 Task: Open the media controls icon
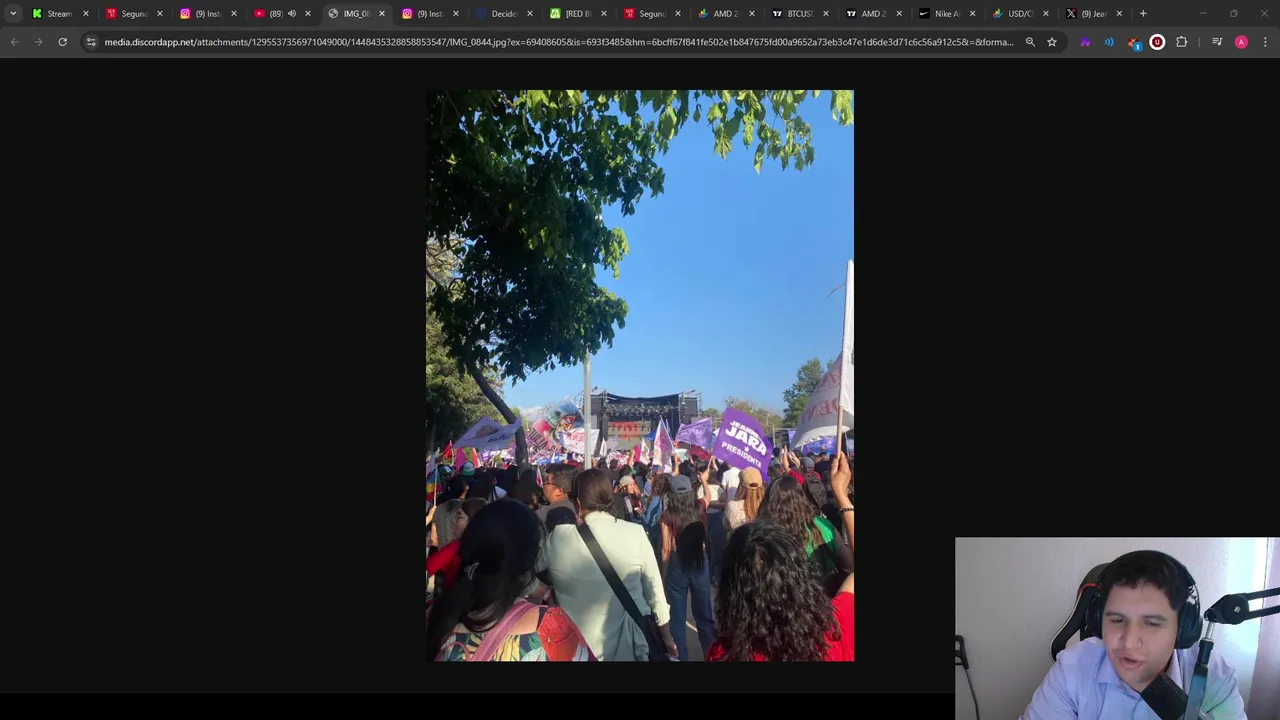1217,42
